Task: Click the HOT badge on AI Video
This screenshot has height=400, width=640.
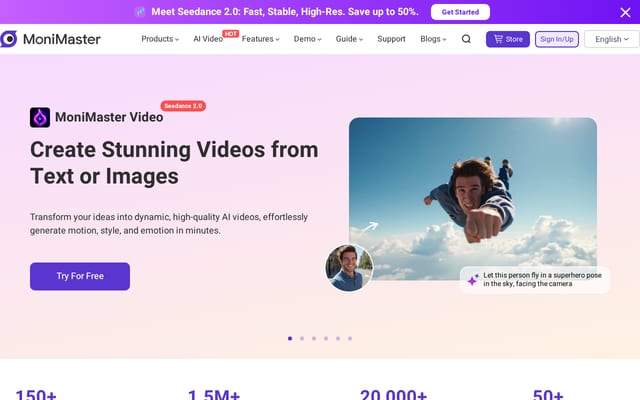Action: pos(231,34)
